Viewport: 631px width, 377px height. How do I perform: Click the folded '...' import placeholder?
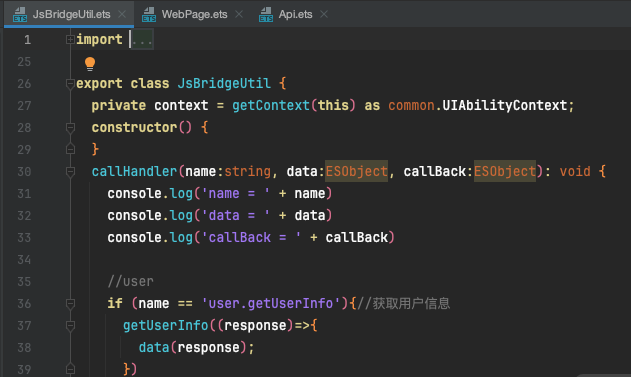(x=142, y=40)
